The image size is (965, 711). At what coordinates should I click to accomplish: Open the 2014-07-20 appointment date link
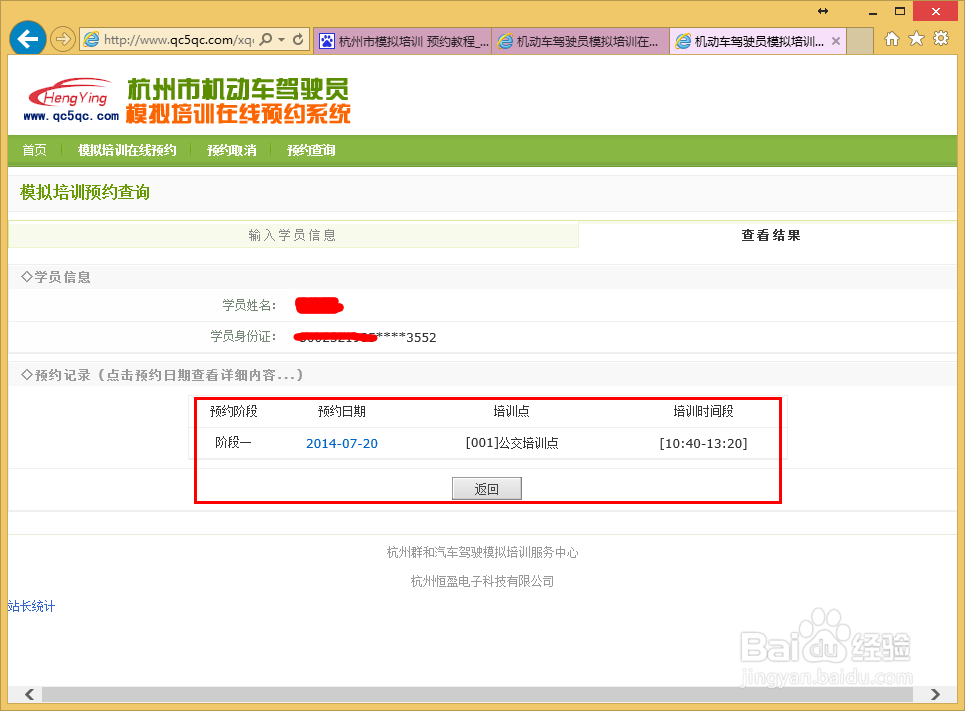tap(341, 443)
